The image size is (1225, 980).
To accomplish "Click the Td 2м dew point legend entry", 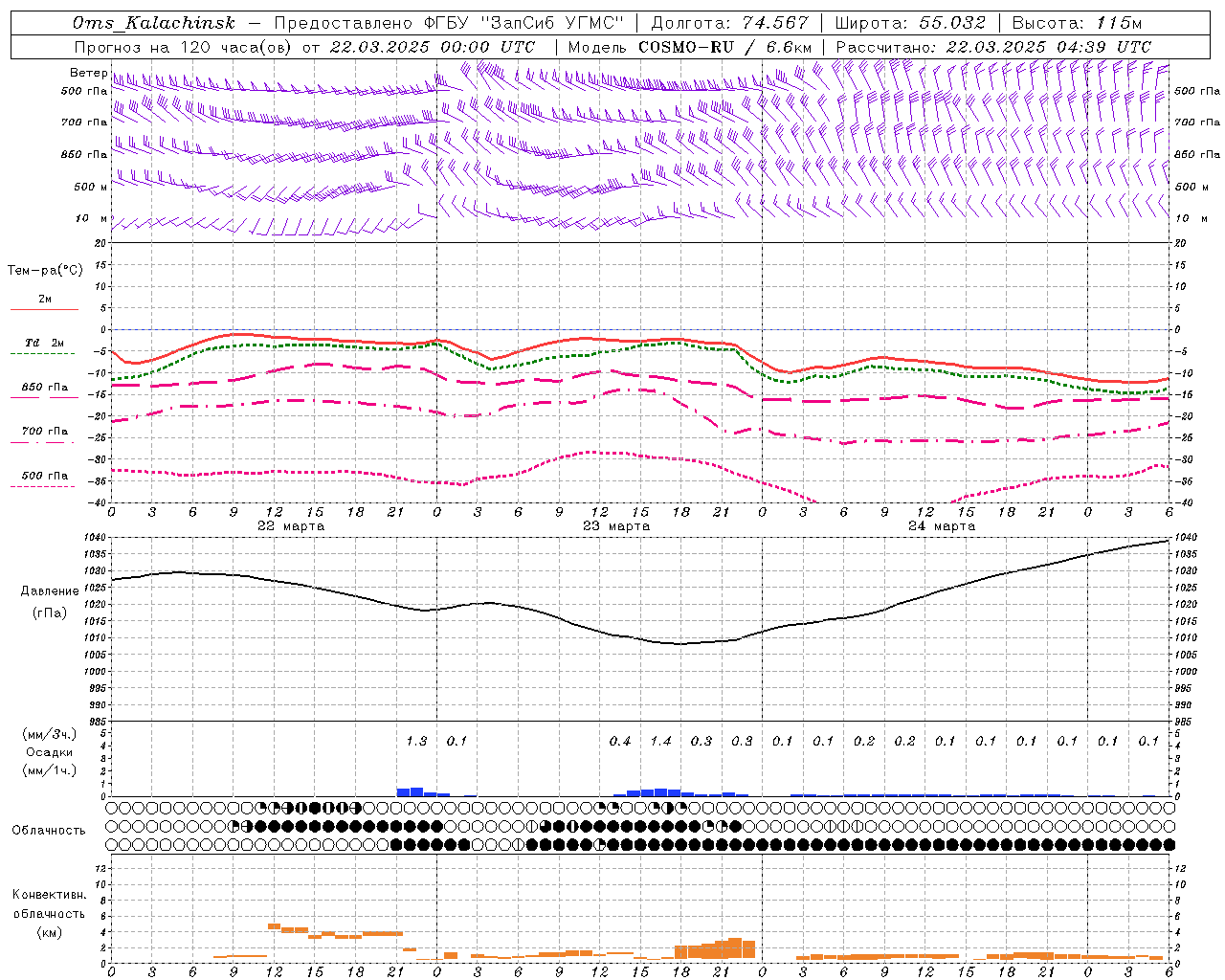I will [x=45, y=343].
